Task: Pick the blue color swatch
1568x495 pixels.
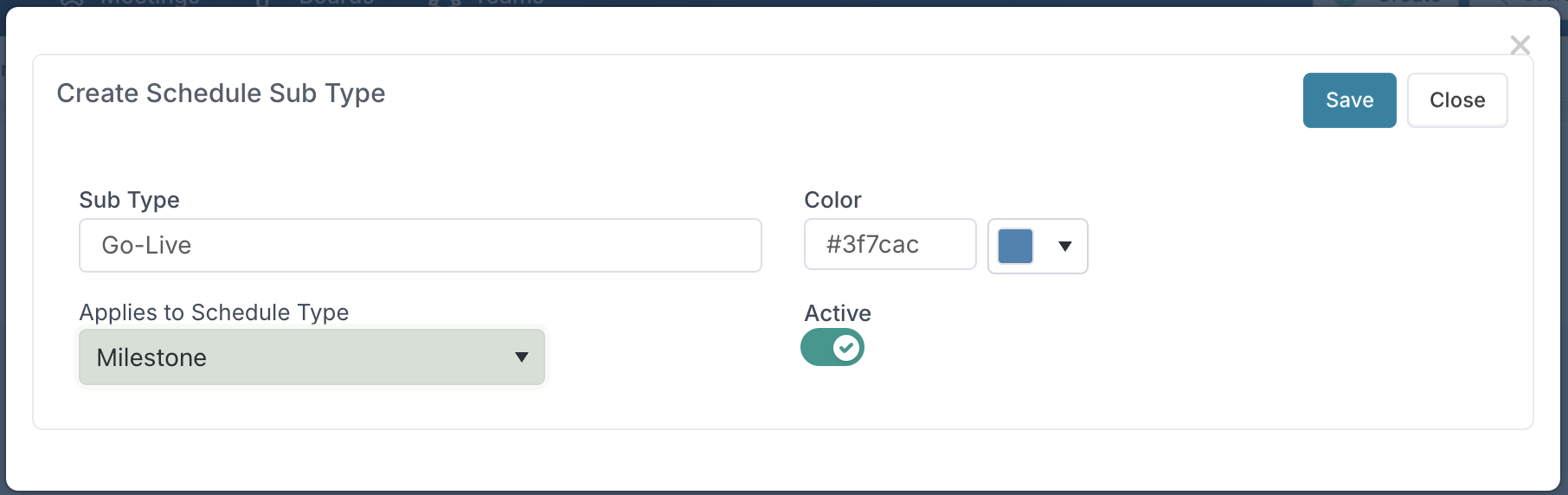Action: [x=1015, y=246]
